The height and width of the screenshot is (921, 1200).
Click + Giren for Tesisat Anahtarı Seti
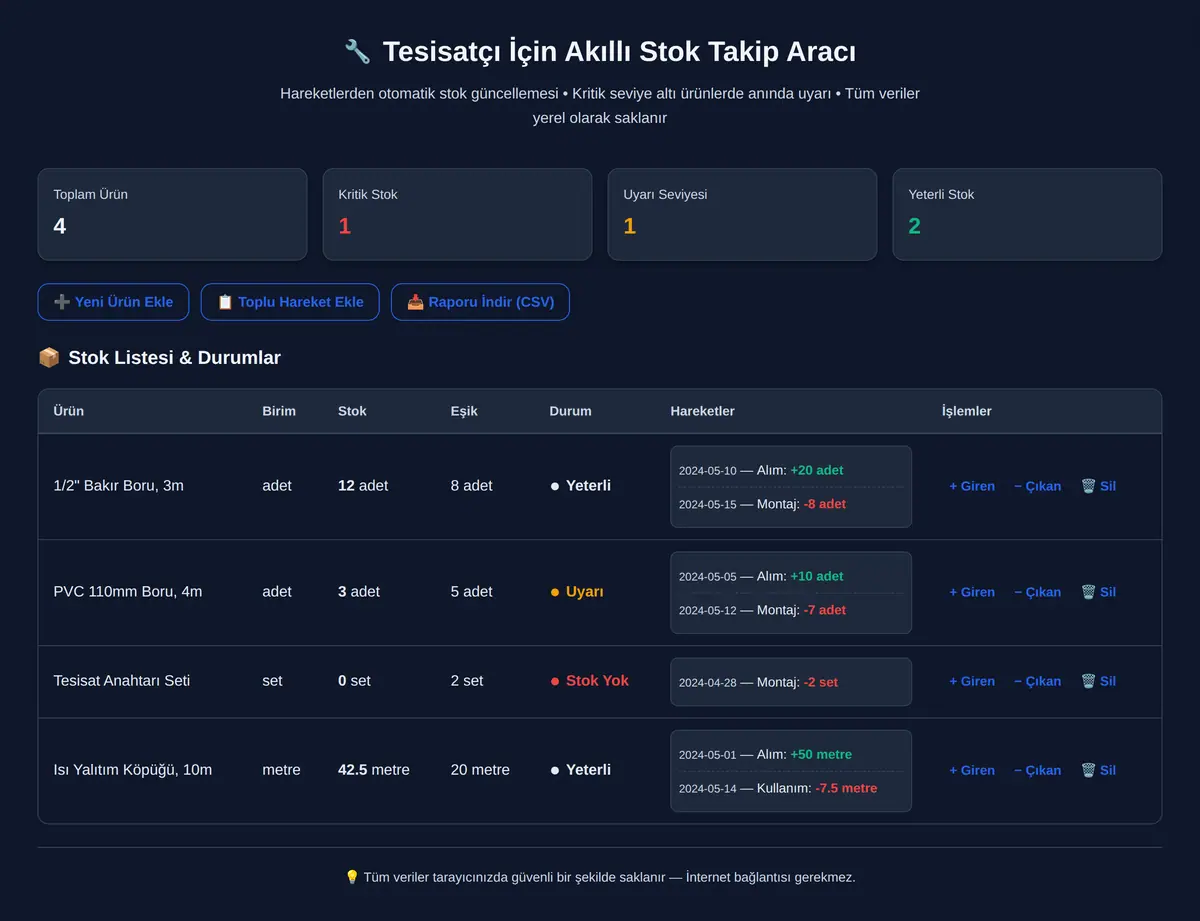[x=972, y=681]
